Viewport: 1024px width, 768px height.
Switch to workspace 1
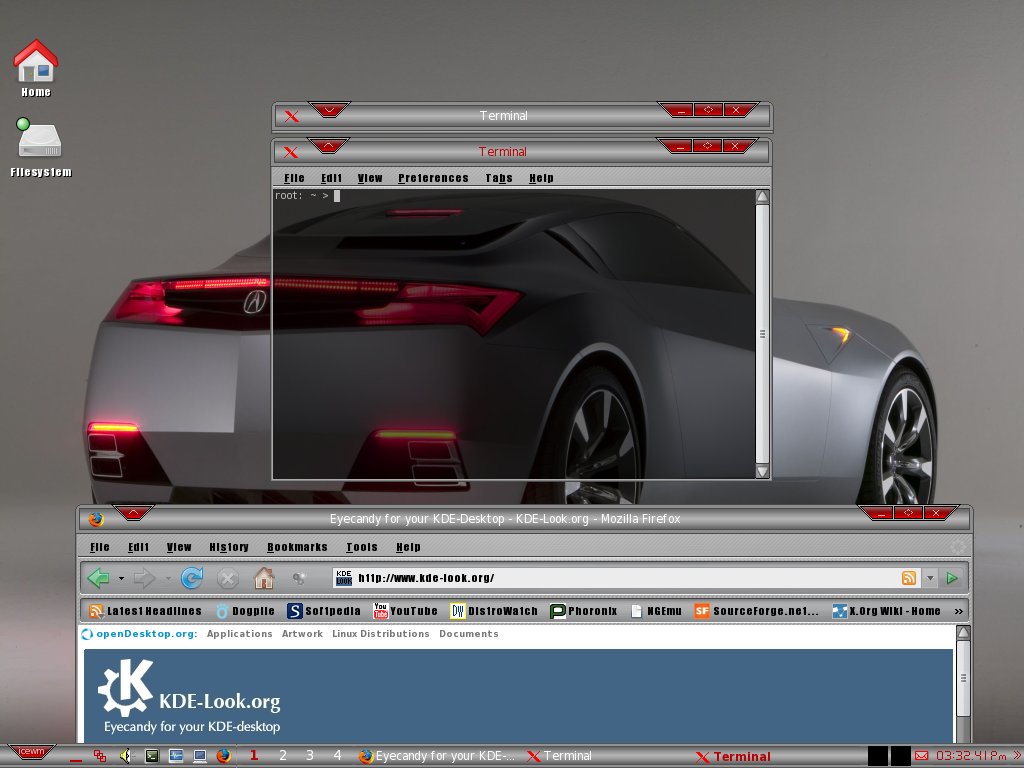point(254,755)
